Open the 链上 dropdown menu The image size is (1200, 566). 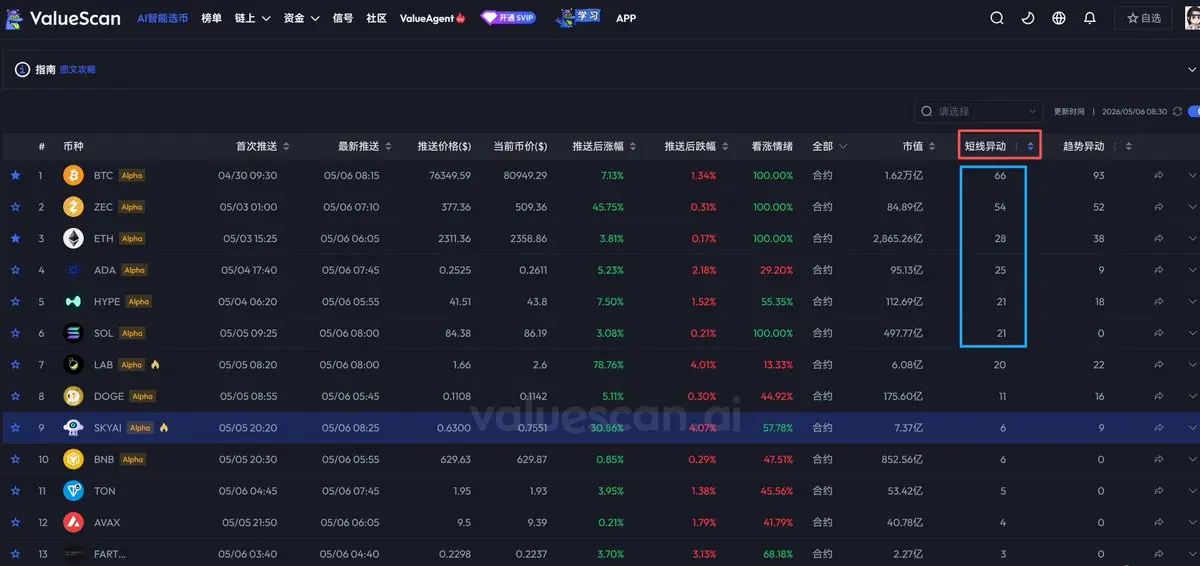click(253, 18)
